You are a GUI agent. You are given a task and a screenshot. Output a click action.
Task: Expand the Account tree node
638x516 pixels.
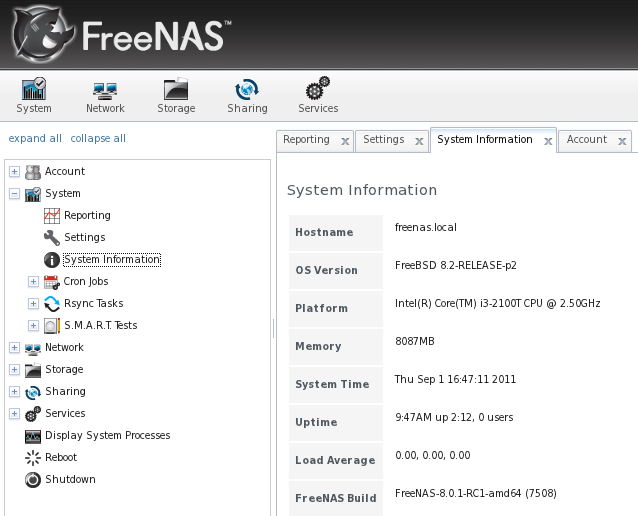tap(14, 171)
